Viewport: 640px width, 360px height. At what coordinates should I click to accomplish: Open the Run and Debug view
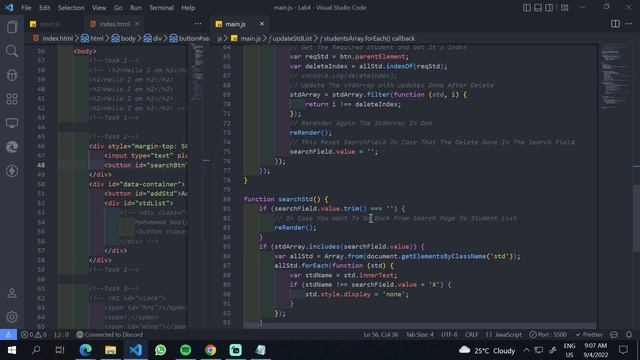(12, 75)
